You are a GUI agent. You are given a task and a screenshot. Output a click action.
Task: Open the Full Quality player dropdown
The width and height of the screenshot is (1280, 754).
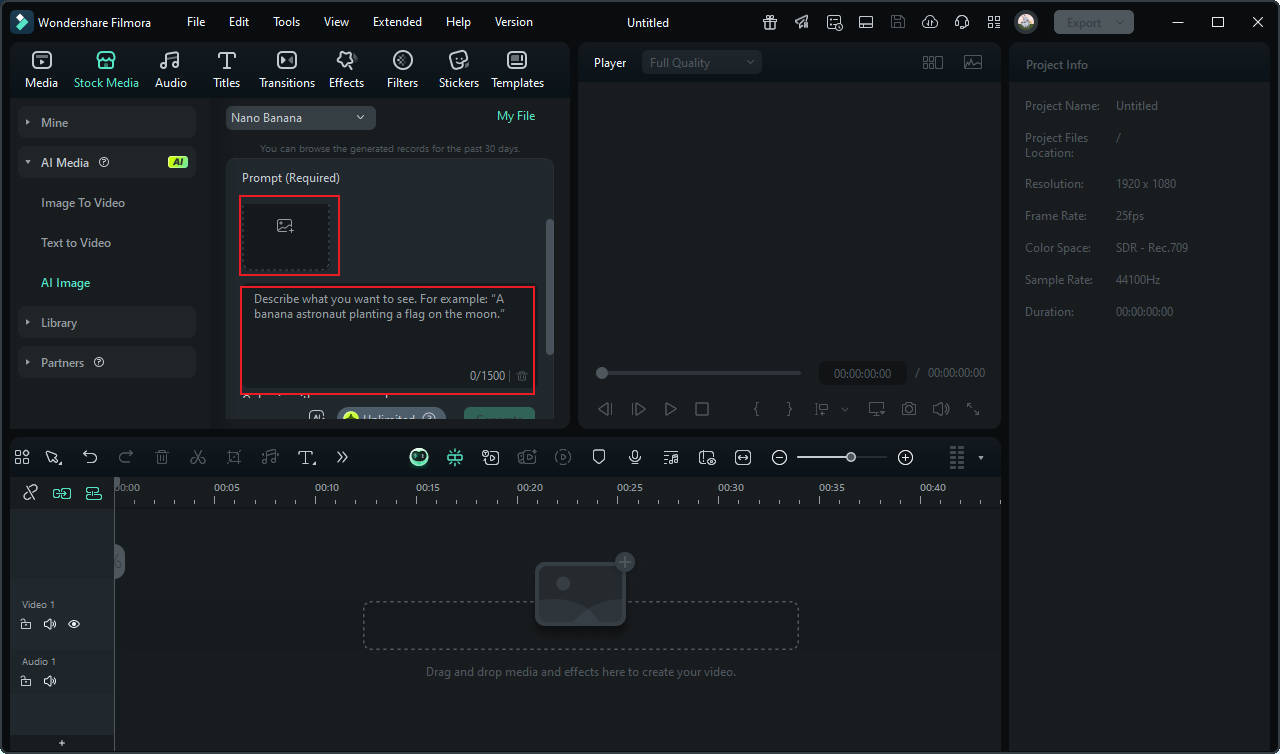click(x=702, y=63)
